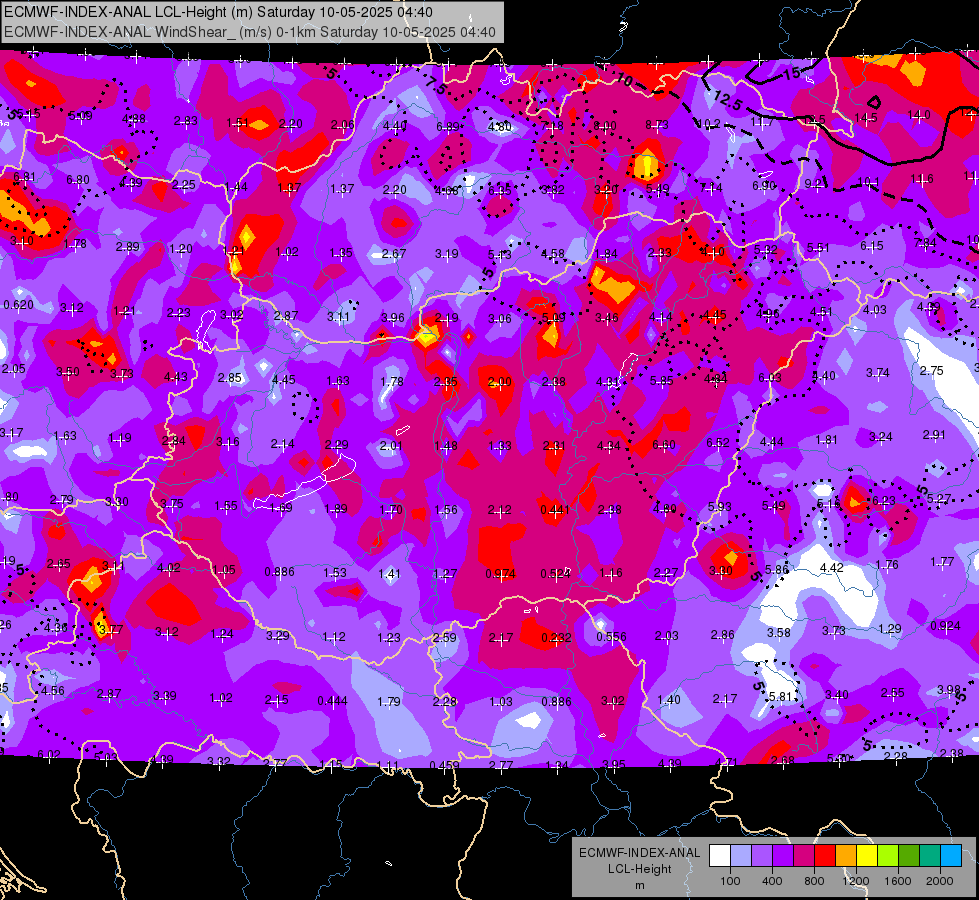Click the wind shear value 0.620
Image resolution: width=979 pixels, height=900 pixels.
pyautogui.click(x=19, y=305)
